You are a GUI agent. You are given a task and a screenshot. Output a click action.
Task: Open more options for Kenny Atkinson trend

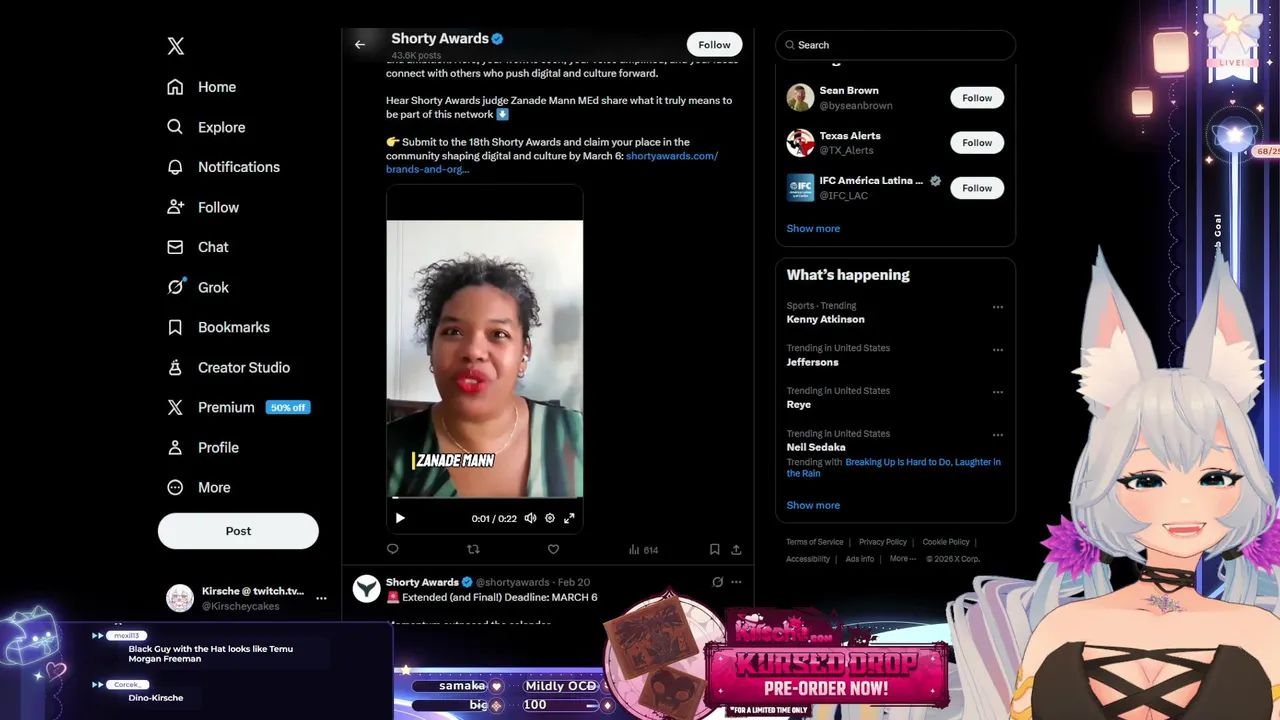[997, 307]
